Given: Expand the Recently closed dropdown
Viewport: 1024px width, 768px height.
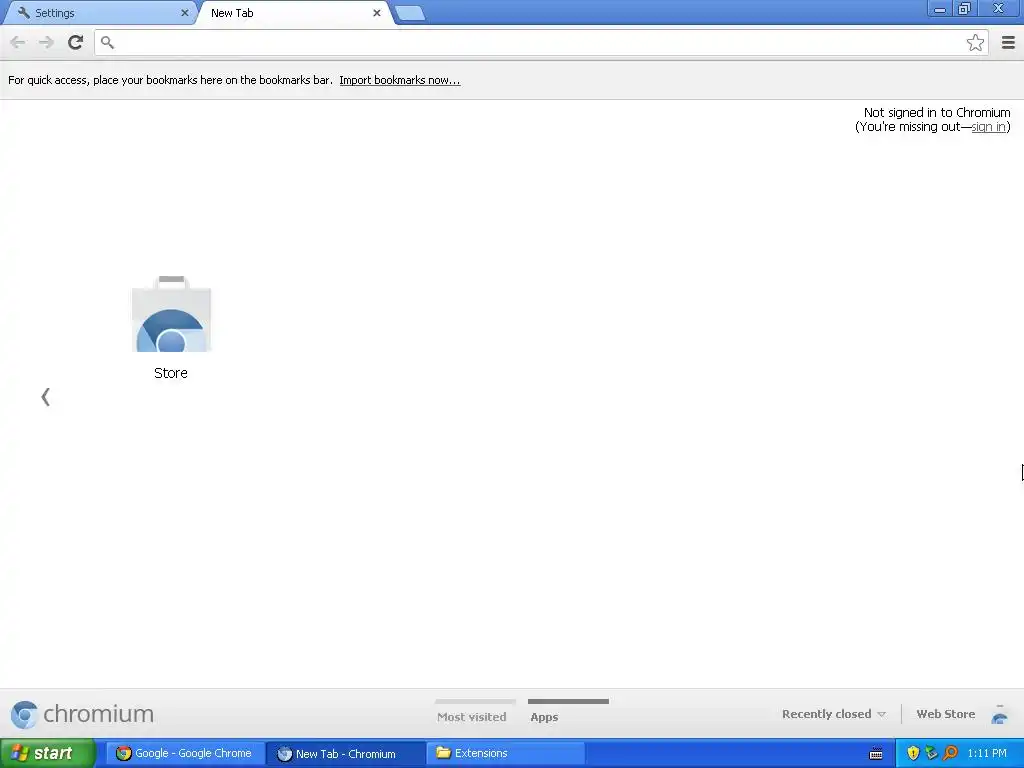Looking at the screenshot, I should pyautogui.click(x=834, y=714).
